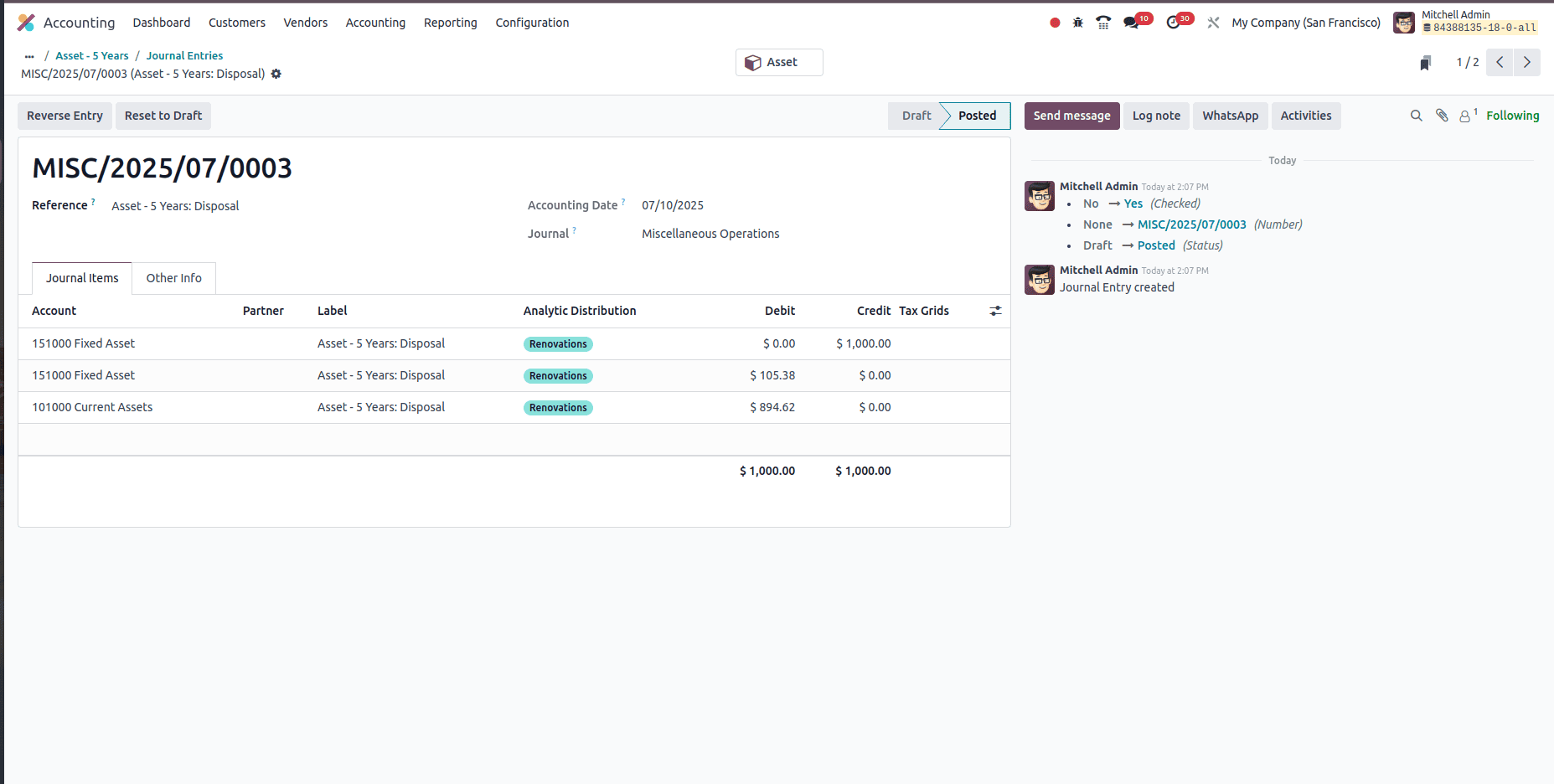
Task: Select the Posted status stage
Action: click(x=978, y=116)
